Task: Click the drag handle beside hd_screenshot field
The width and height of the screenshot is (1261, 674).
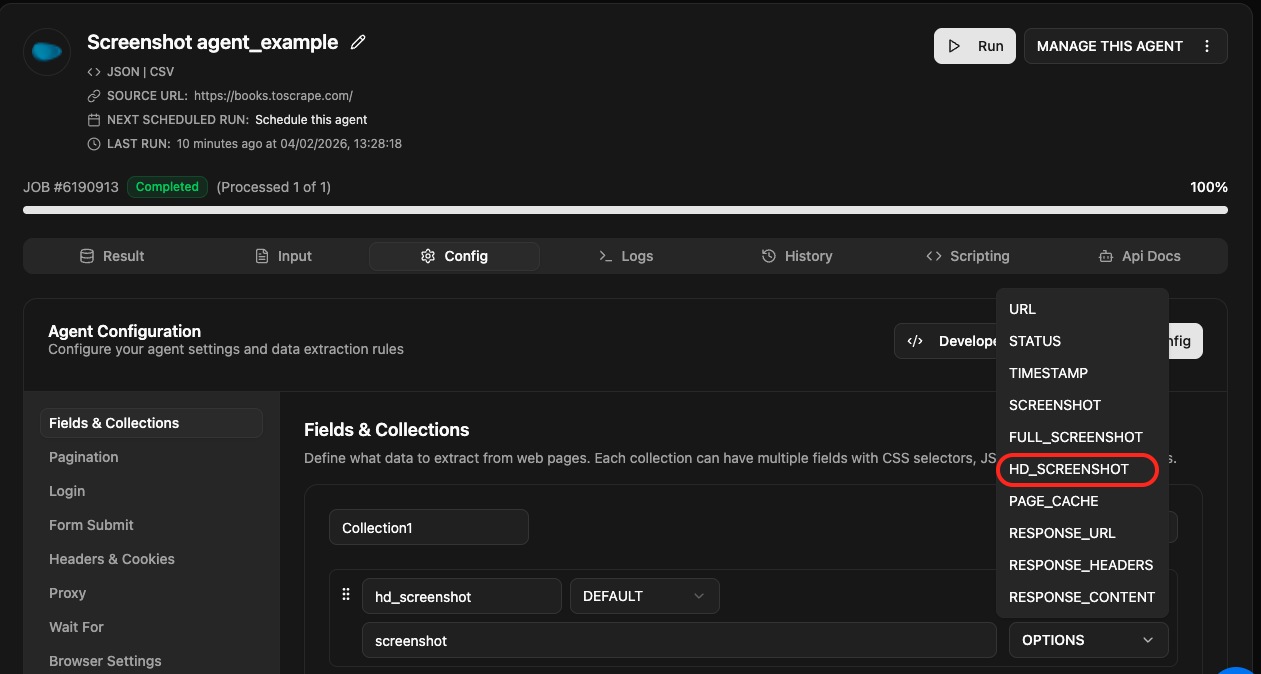Action: 346,595
